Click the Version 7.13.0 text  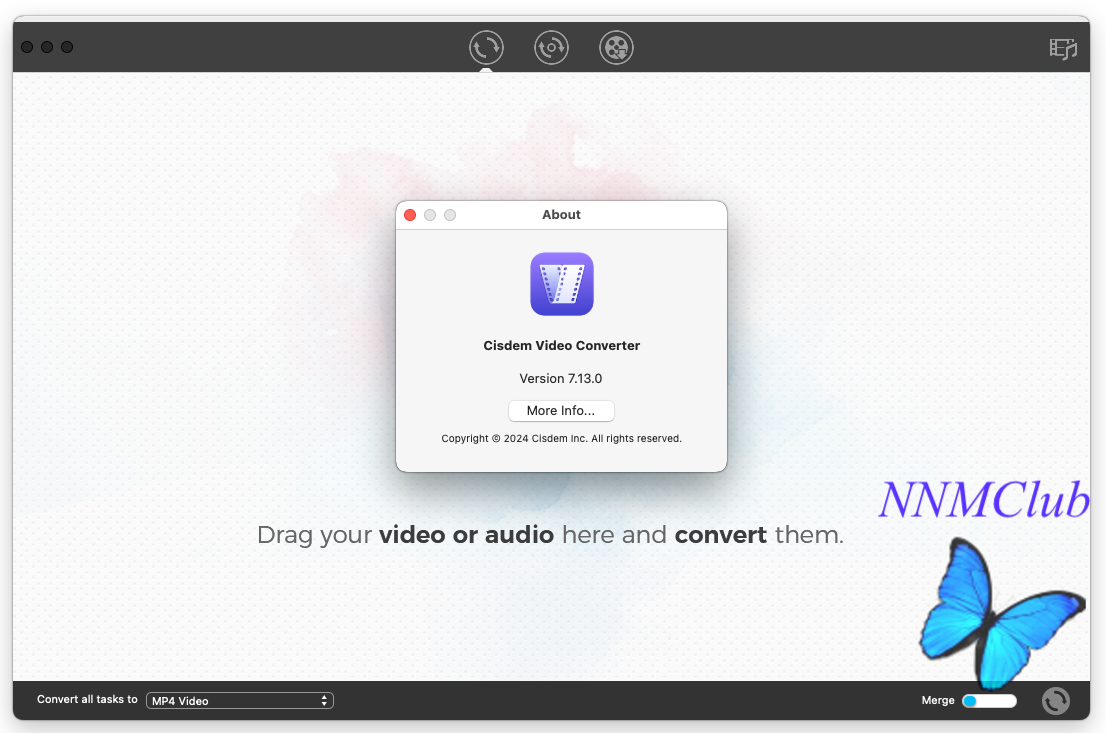click(x=561, y=379)
